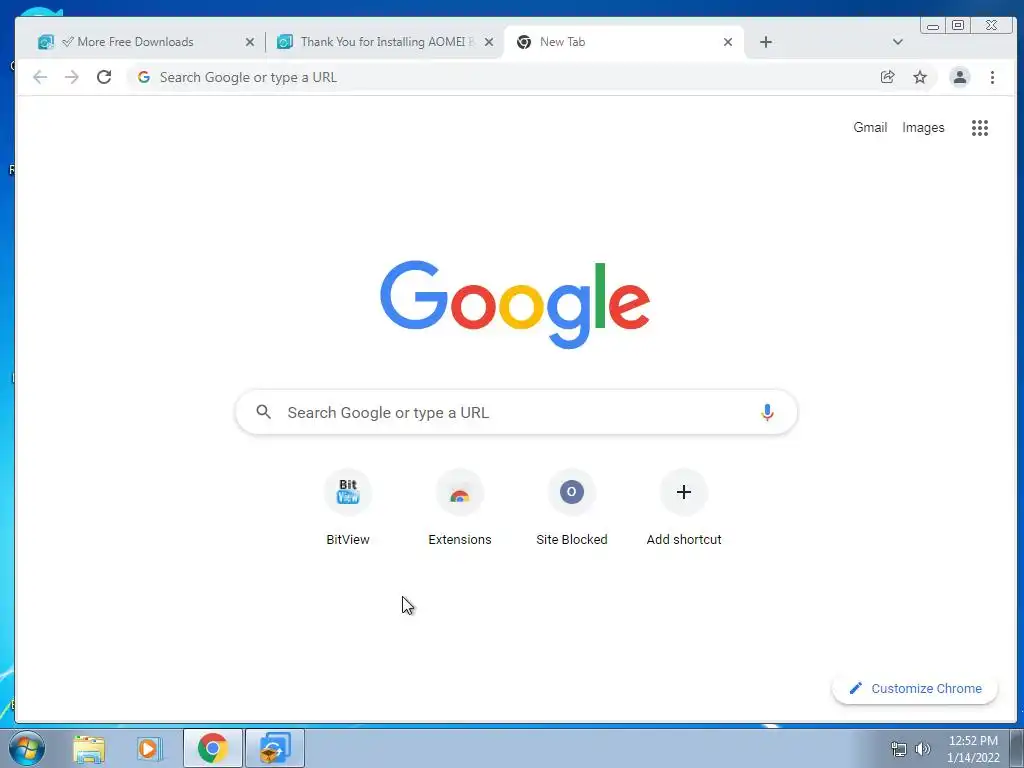Launch Windows Media Player from taskbar
This screenshot has width=1024, height=768.
(150, 748)
